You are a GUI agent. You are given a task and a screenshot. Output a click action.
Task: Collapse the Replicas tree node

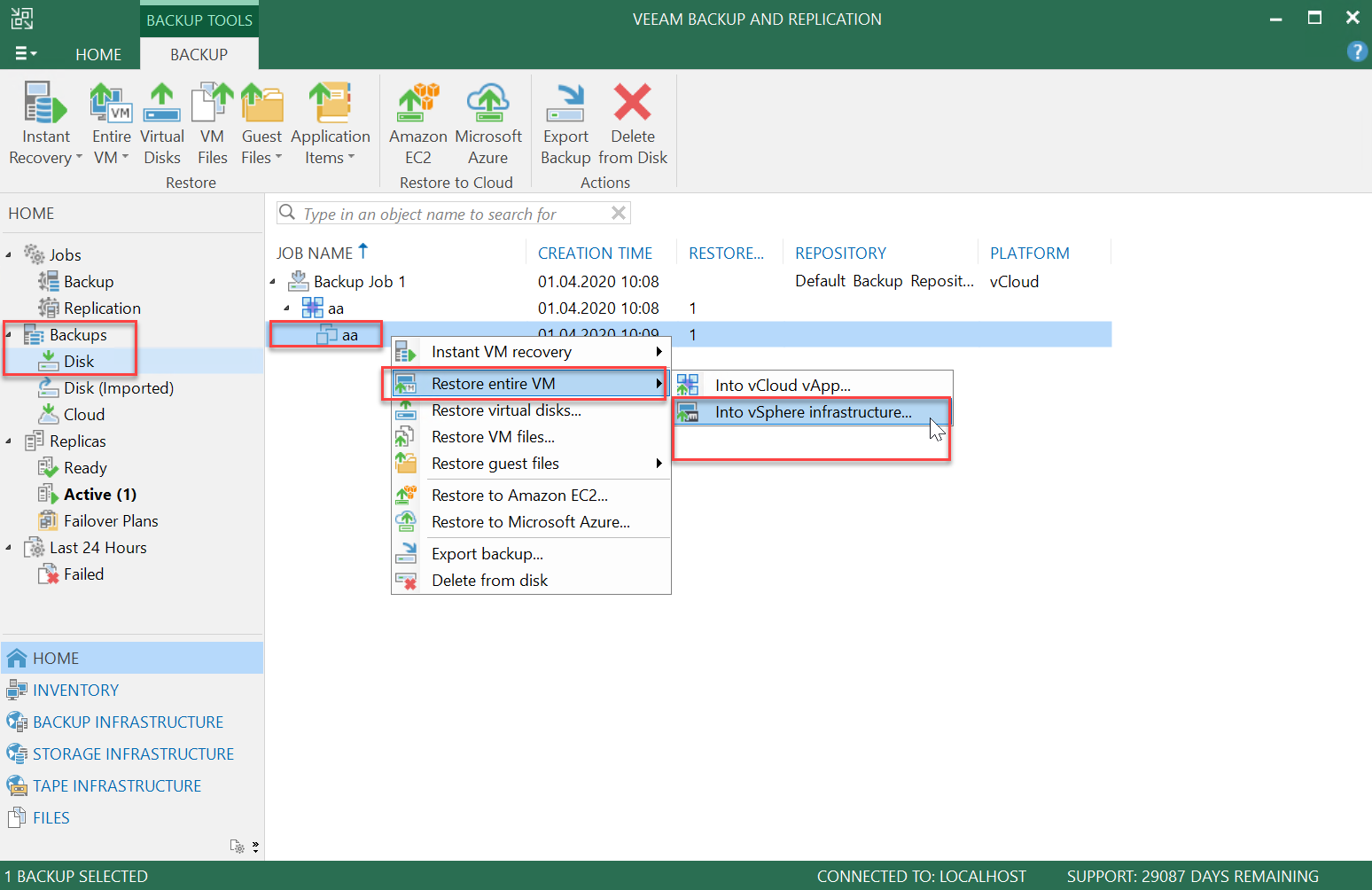tap(9, 441)
